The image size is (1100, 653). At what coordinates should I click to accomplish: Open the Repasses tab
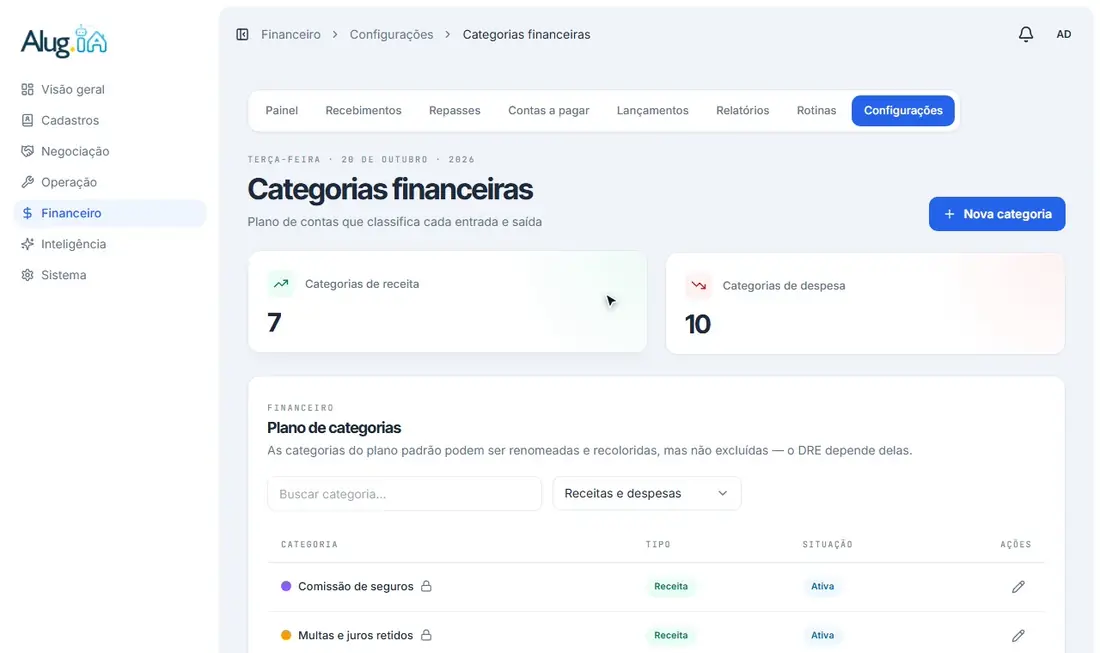[x=455, y=110]
